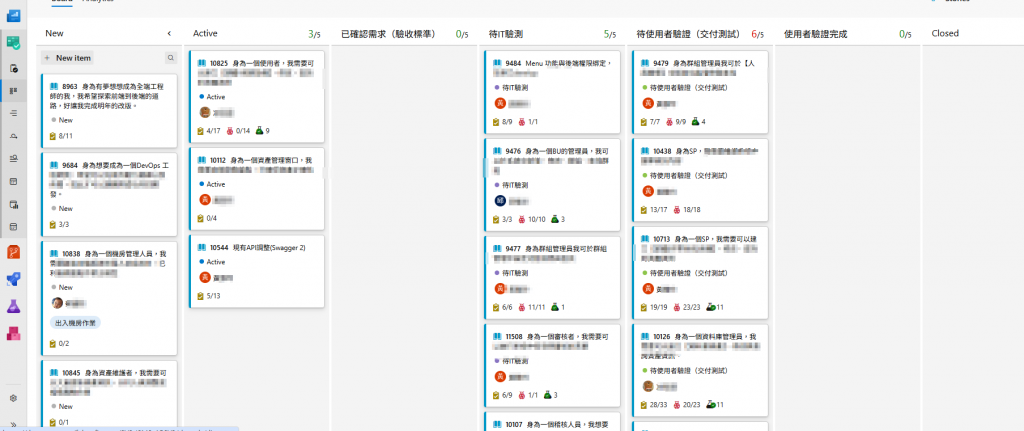
Task: Open the Artifacts hub icon
Action: click(x=14, y=333)
